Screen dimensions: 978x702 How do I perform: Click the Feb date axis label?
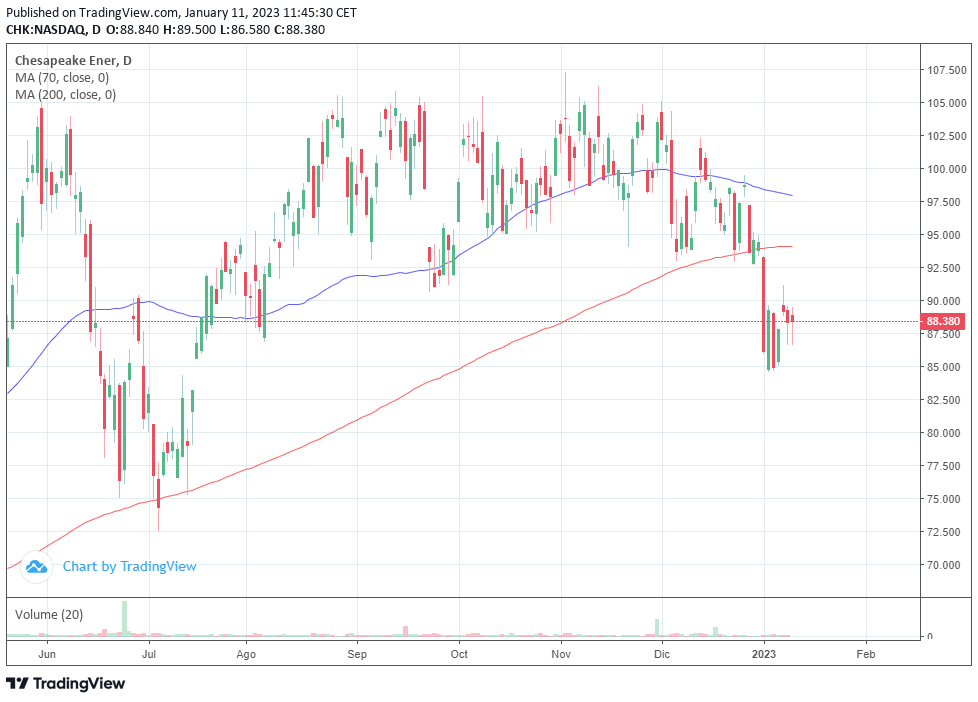click(866, 654)
